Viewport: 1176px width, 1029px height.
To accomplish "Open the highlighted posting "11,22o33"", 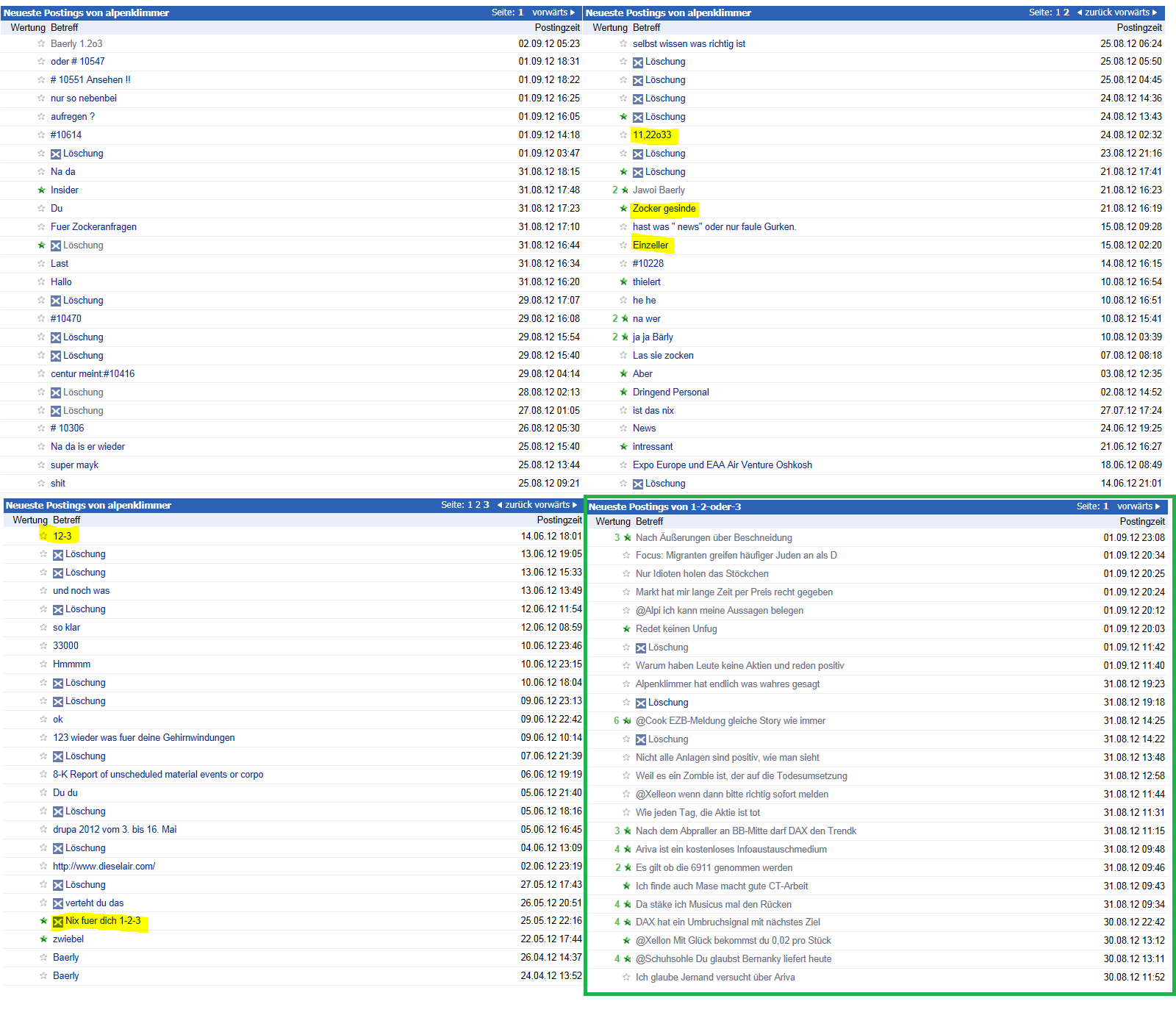I will pos(652,135).
